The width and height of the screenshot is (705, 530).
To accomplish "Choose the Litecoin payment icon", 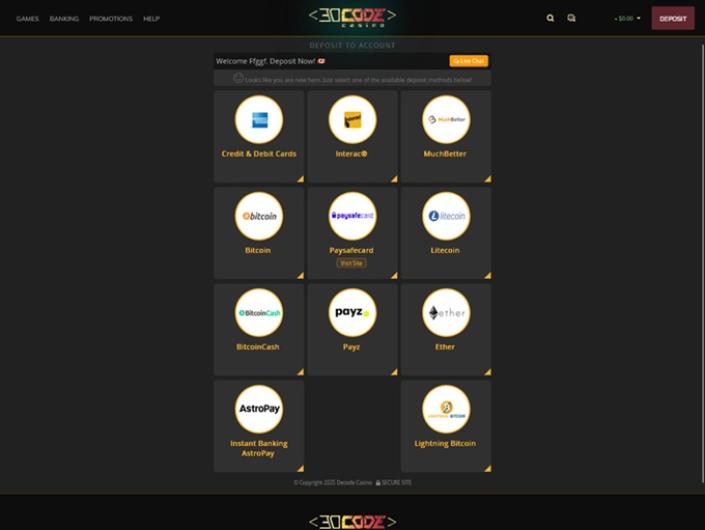I will (446, 216).
